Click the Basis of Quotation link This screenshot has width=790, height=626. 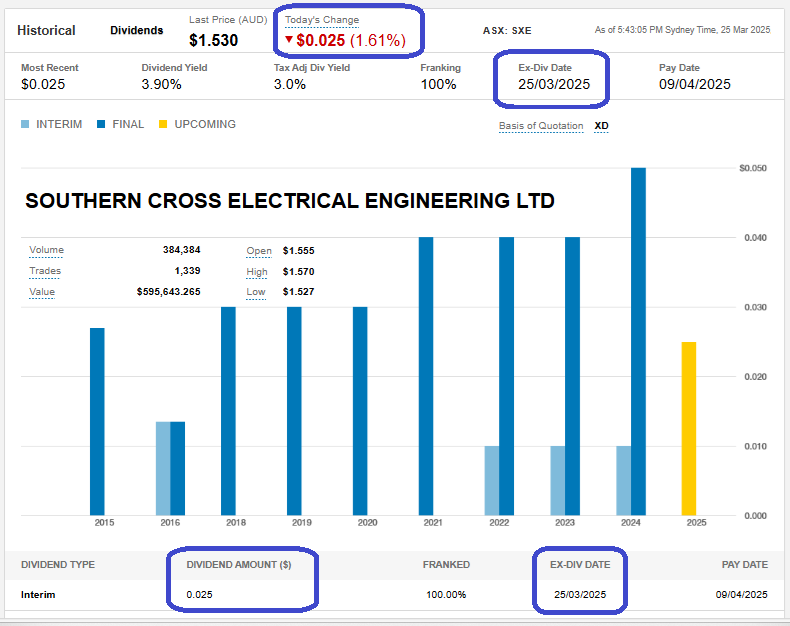coord(540,126)
